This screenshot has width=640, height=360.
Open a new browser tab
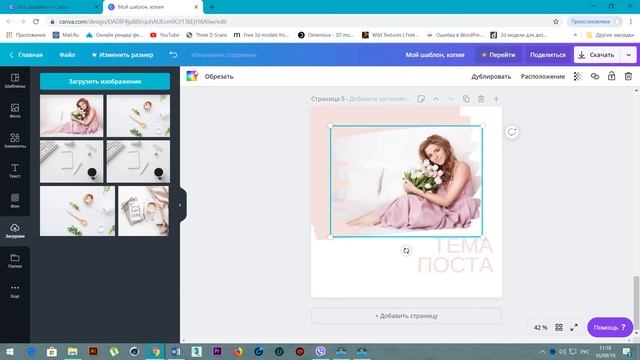click(x=212, y=7)
